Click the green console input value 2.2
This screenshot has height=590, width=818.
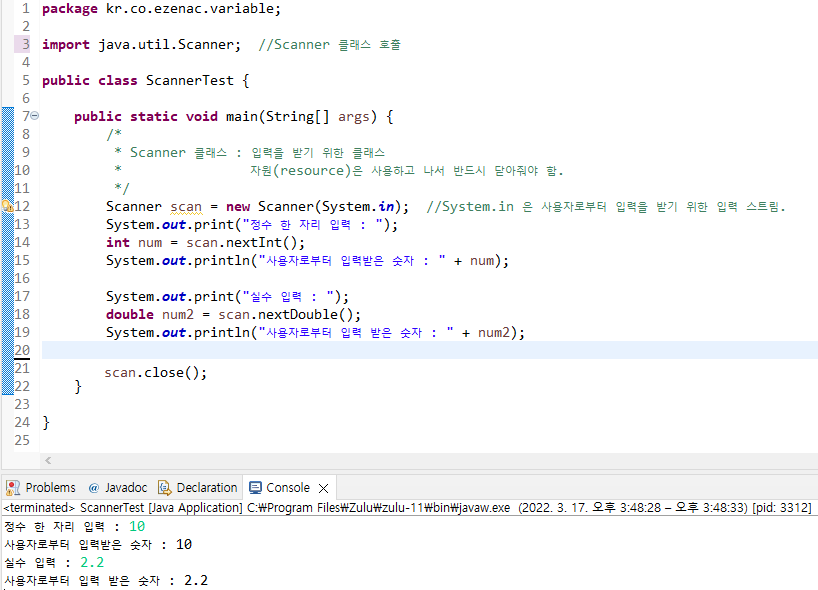pos(92,562)
